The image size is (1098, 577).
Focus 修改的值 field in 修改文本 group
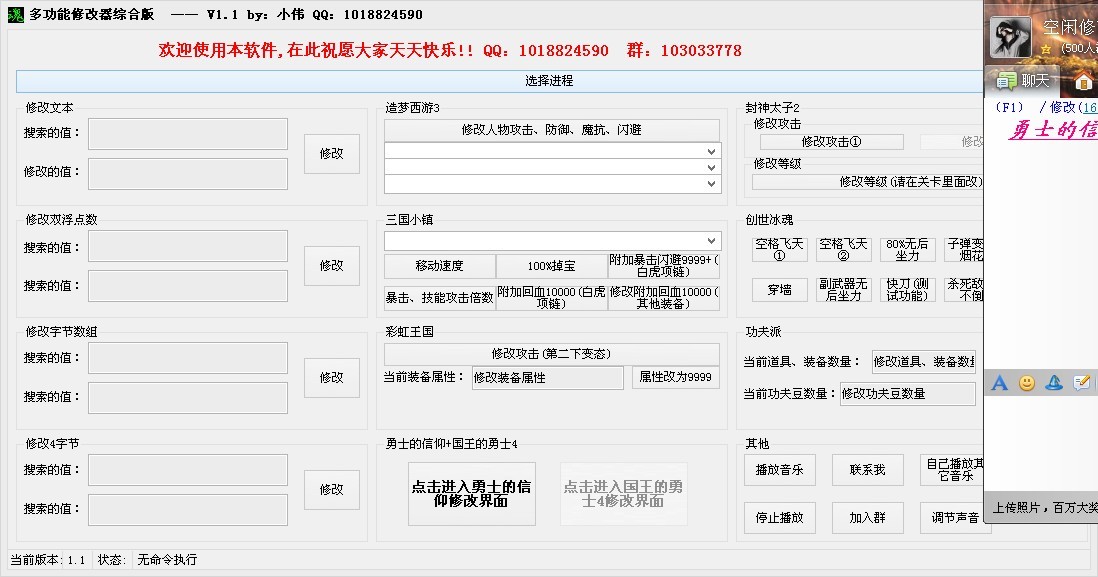pyautogui.click(x=188, y=173)
